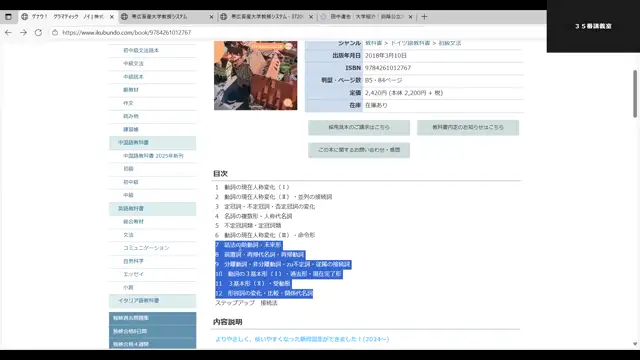Viewport: 640px width, 360px height.
Task: Click contents row 1 動詞の現在人称変化（I）
Action: pos(252,187)
